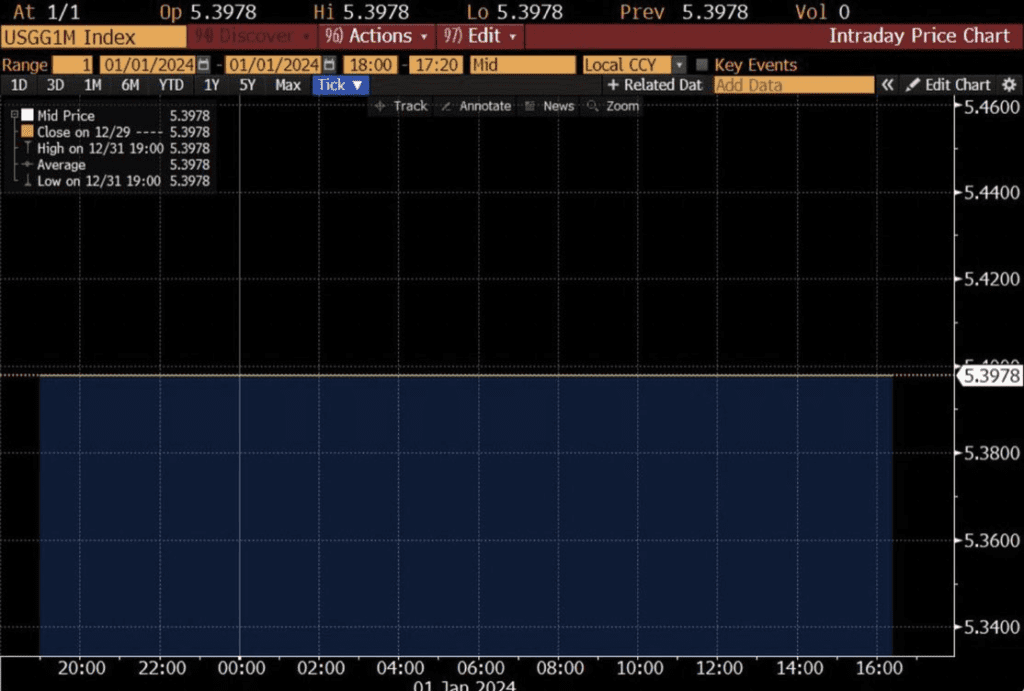Image resolution: width=1024 pixels, height=691 pixels.
Task: Open the Edit menu
Action: [x=481, y=36]
